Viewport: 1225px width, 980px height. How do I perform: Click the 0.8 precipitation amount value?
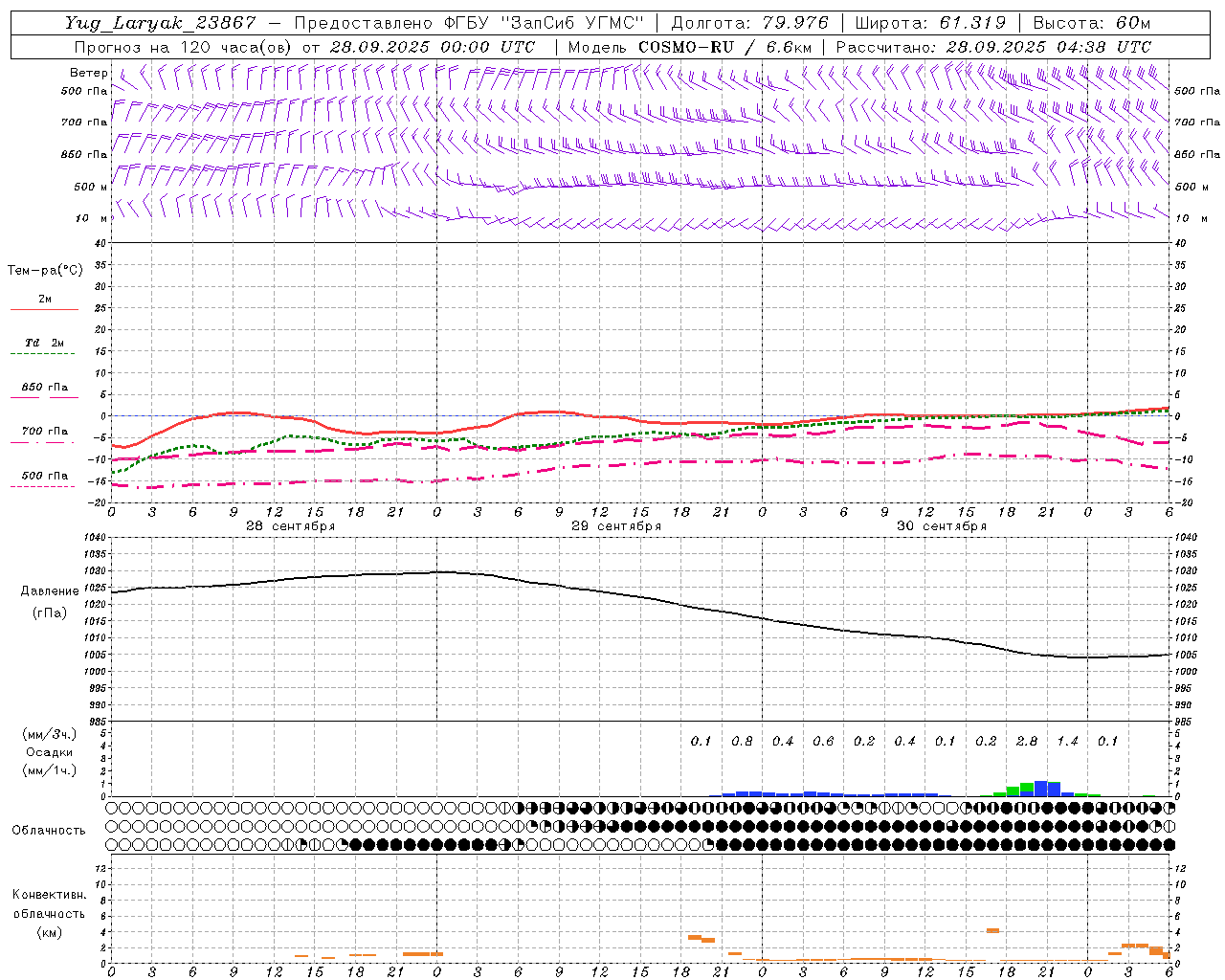742,741
